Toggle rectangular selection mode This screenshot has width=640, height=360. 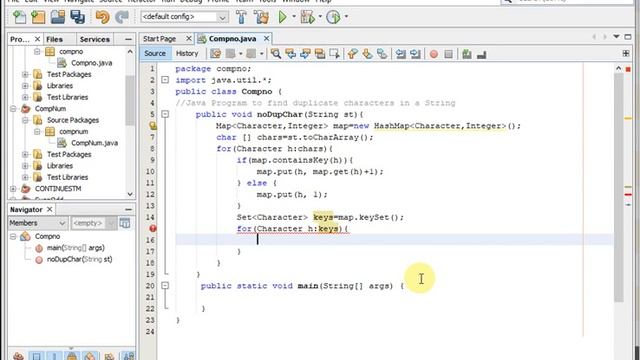pyautogui.click(x=334, y=54)
